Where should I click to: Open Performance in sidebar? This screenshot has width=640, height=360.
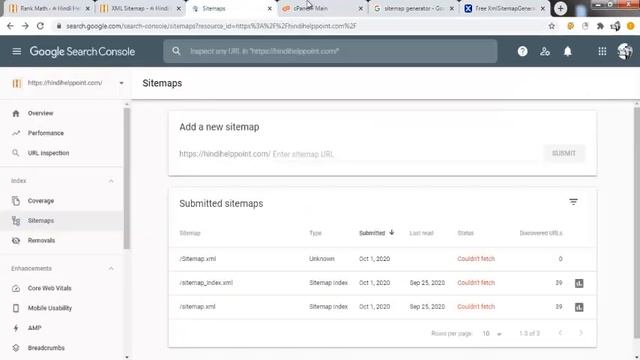click(x=46, y=133)
